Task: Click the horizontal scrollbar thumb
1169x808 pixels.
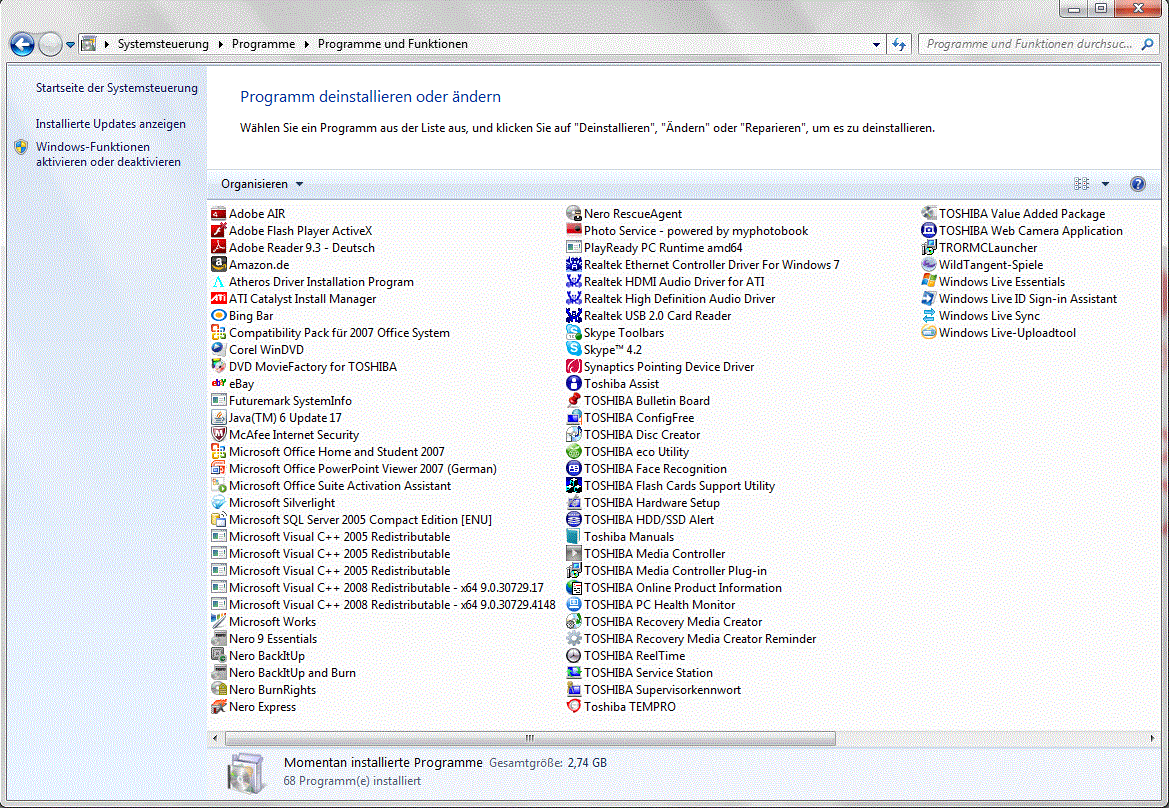Action: (530, 739)
